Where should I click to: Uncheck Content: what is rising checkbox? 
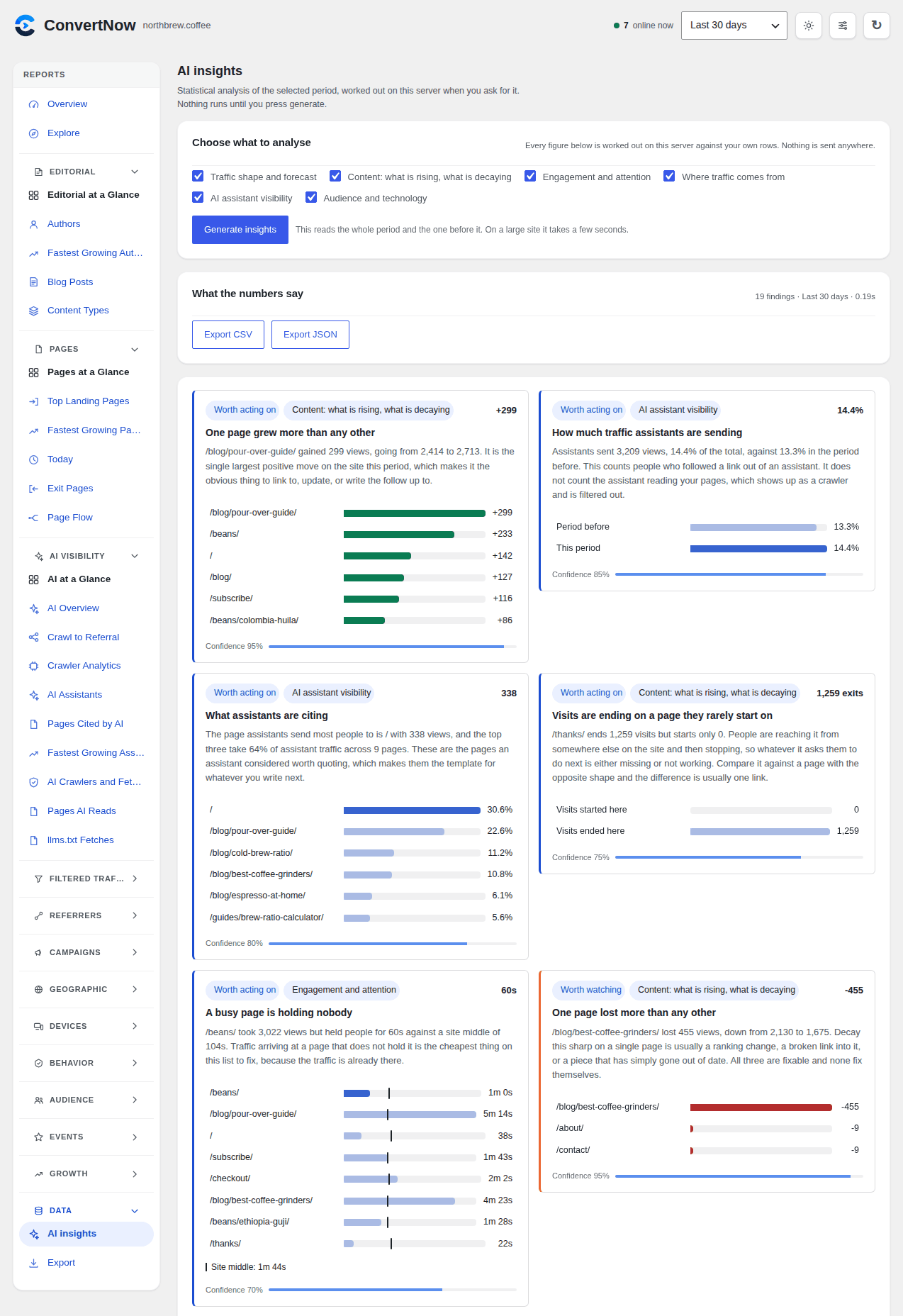pos(335,176)
